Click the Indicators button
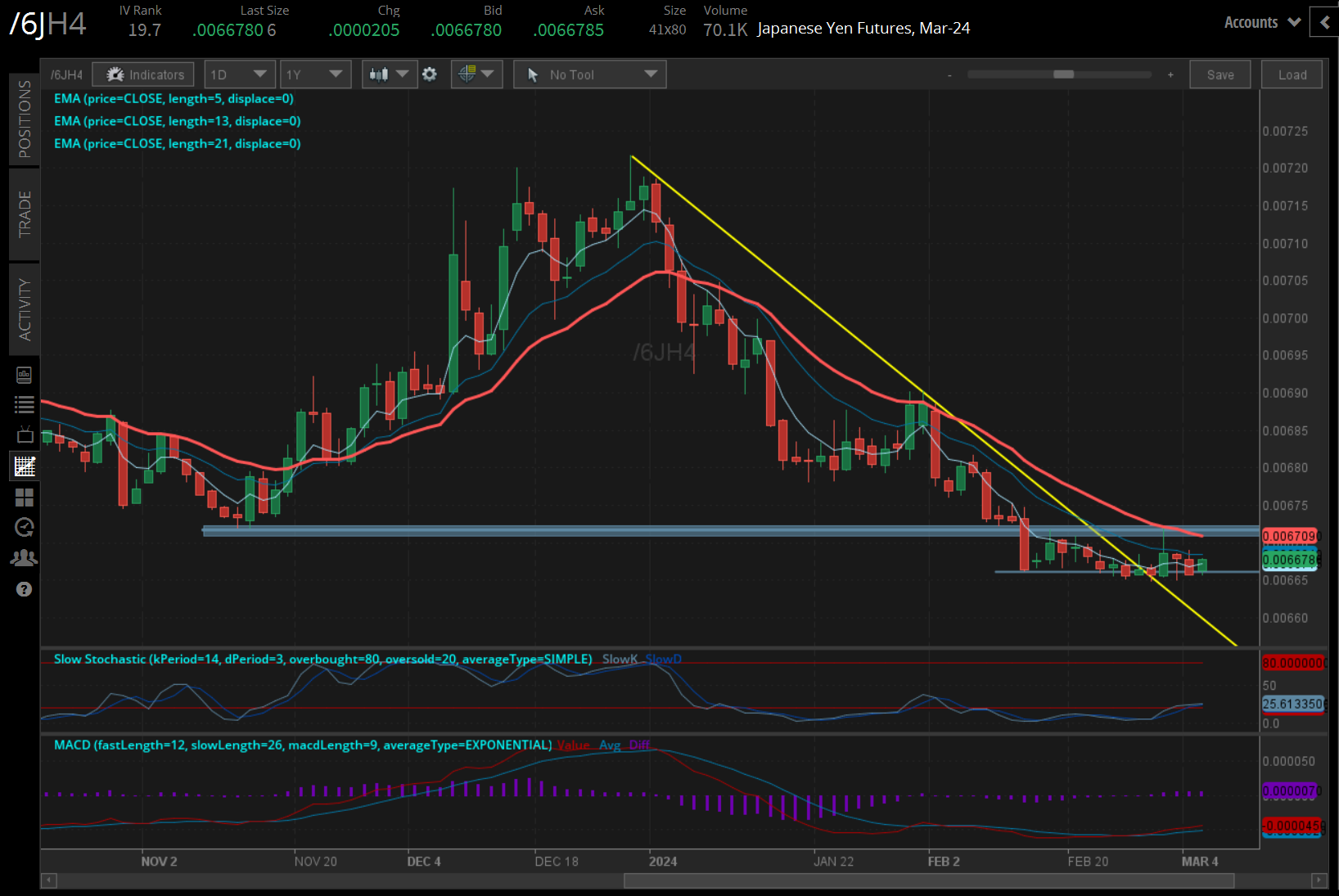 click(x=144, y=74)
